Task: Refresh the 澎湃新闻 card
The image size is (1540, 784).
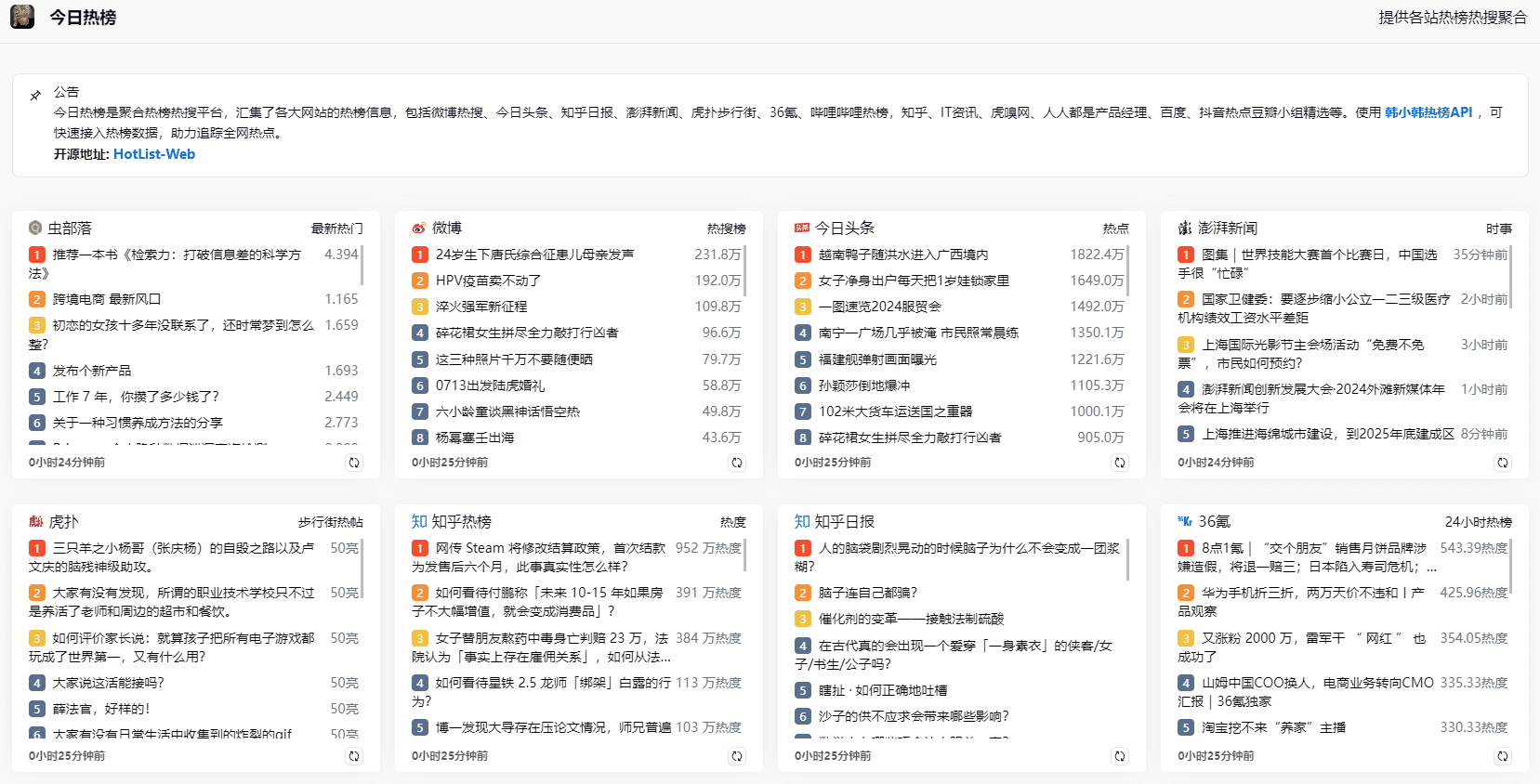Action: click(x=1502, y=463)
